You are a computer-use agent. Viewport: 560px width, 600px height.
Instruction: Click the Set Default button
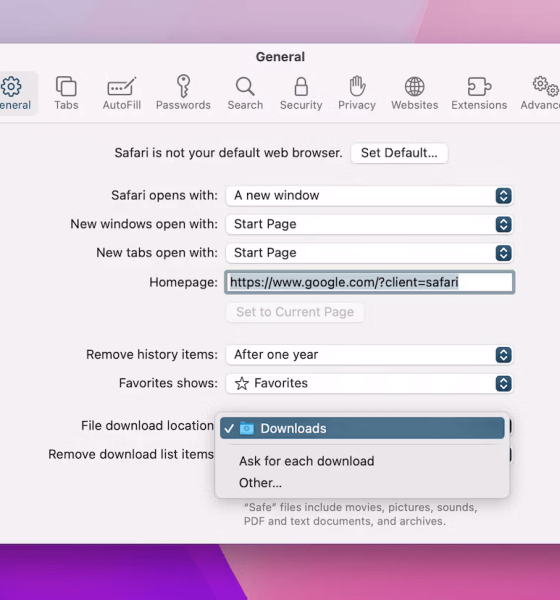point(399,153)
